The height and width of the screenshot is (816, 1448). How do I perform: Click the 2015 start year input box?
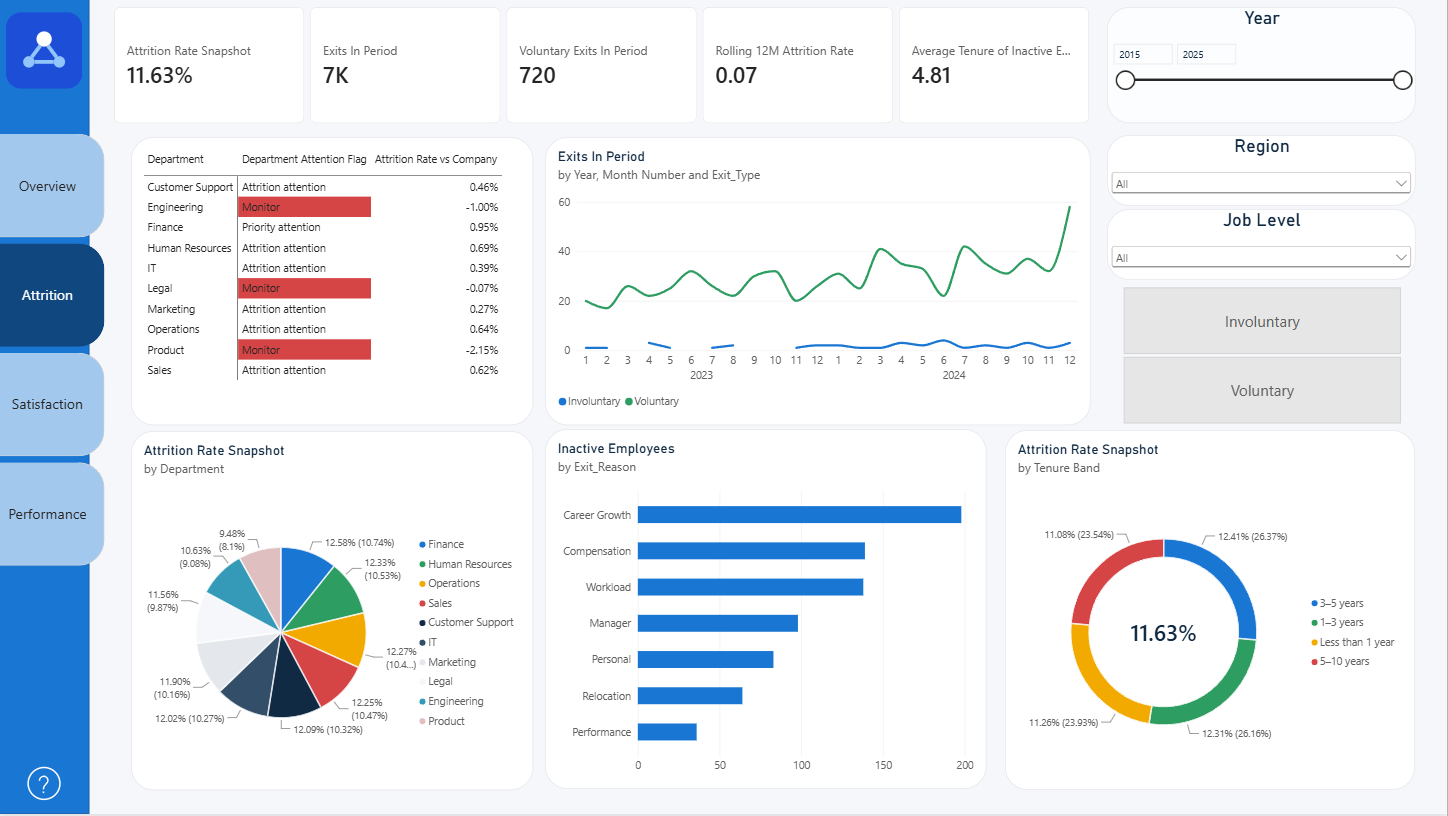pyautogui.click(x=1144, y=55)
